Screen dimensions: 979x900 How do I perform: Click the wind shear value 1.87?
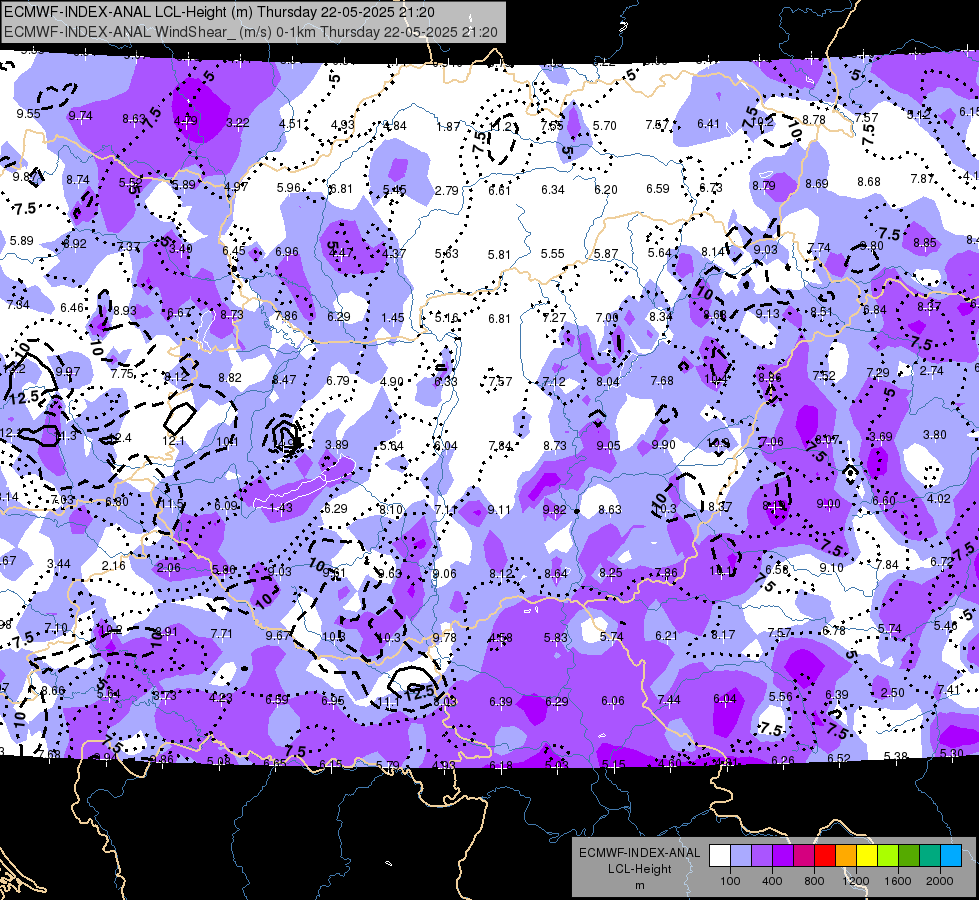point(448,127)
